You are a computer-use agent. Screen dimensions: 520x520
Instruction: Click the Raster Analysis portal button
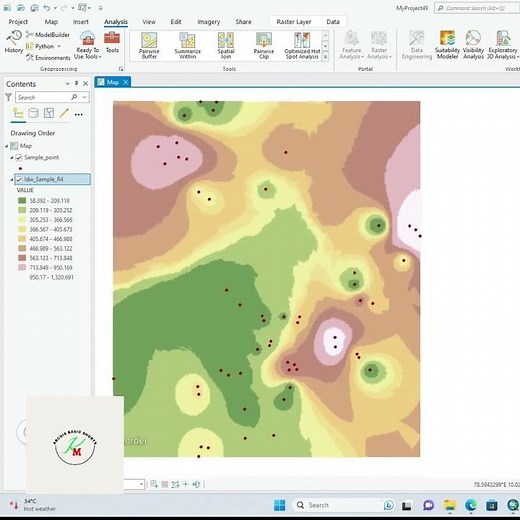point(379,45)
